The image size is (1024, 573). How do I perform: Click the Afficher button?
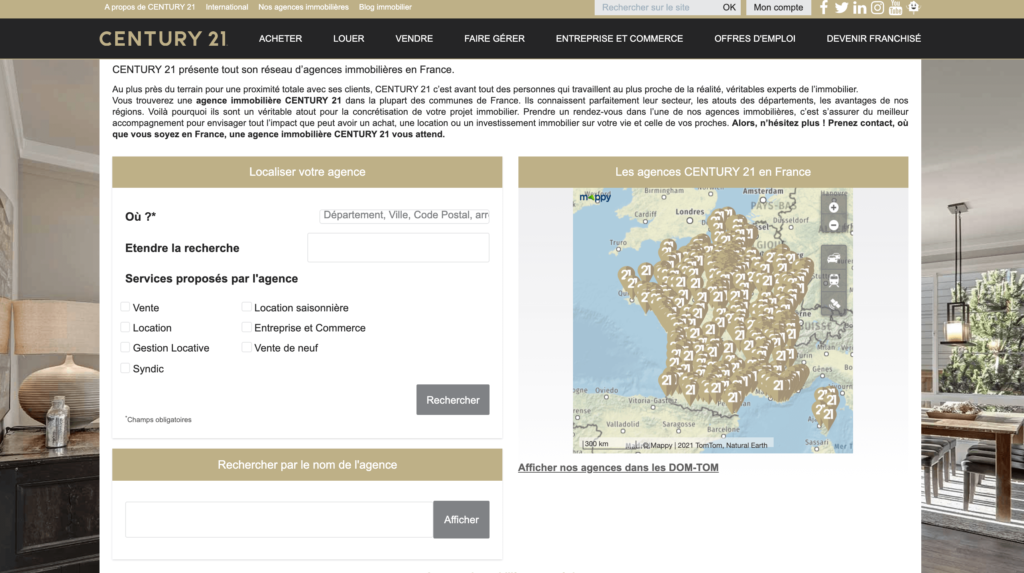click(461, 519)
